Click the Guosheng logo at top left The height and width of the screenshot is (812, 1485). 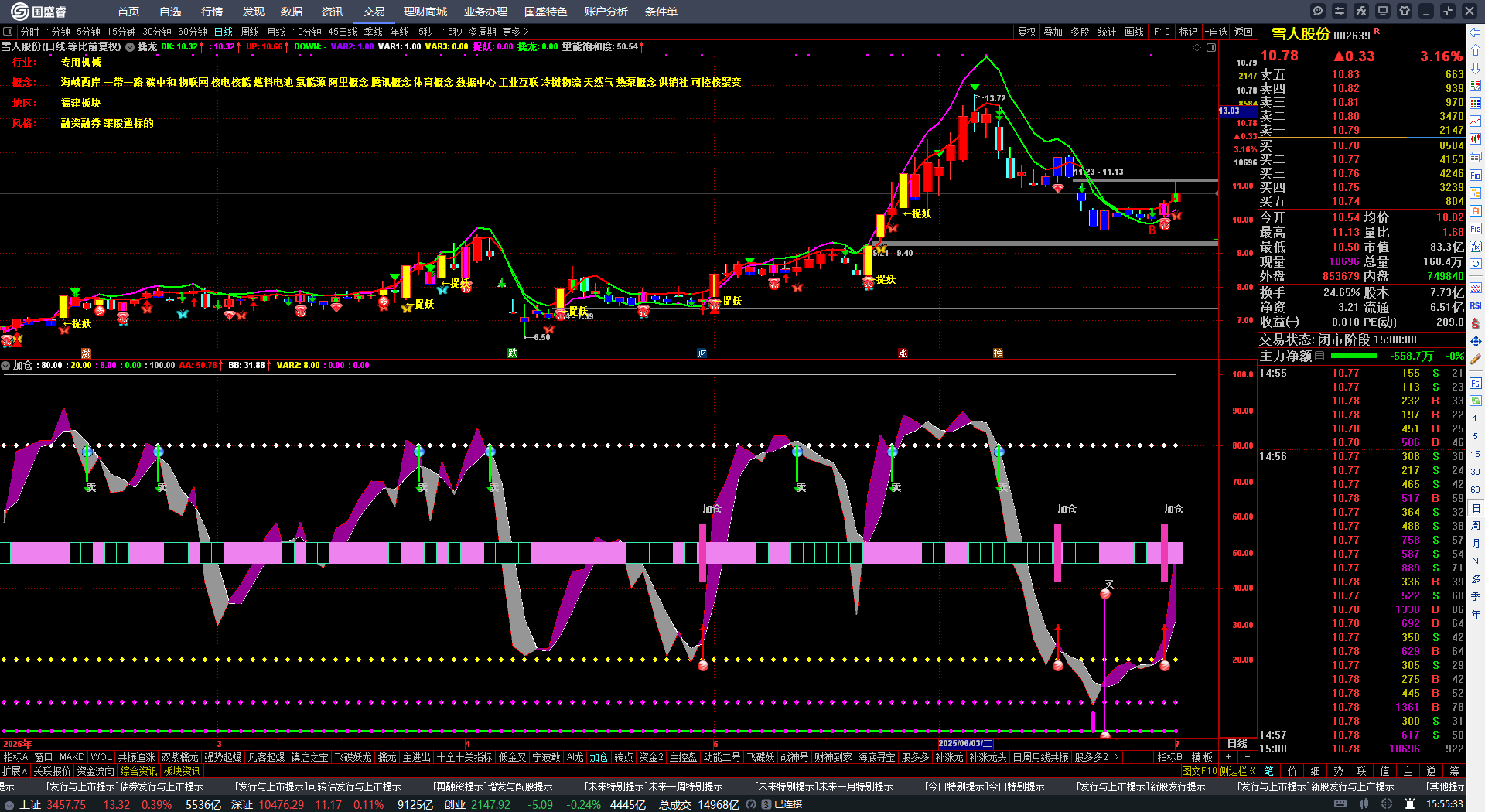(38, 12)
